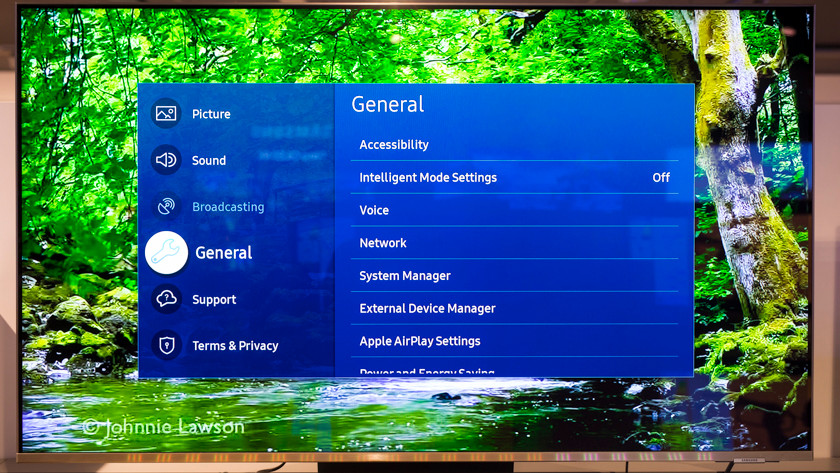Select the partially visible Power and Energy Saving row
This screenshot has width=840, height=473.
click(x=427, y=372)
